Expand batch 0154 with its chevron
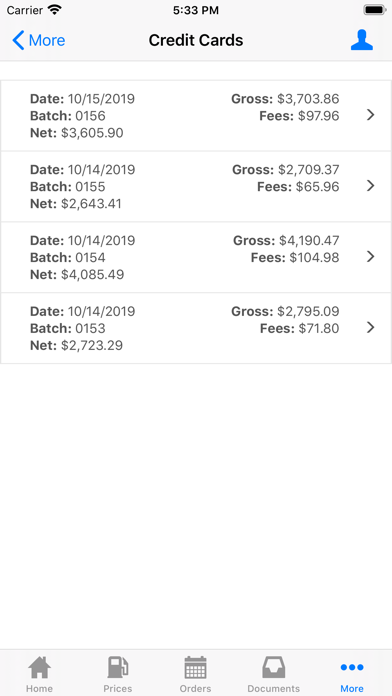This screenshot has height=696, width=392. (371, 257)
